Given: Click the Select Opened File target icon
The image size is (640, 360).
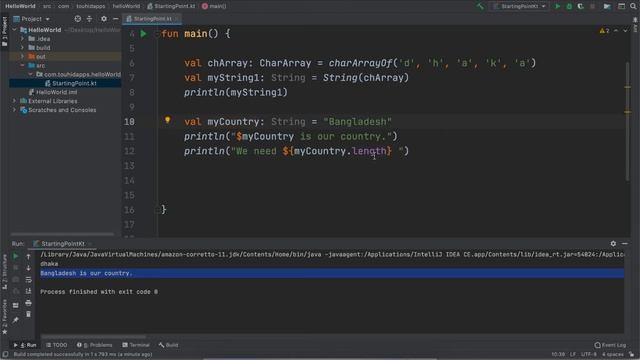Looking at the screenshot, I should 78,19.
